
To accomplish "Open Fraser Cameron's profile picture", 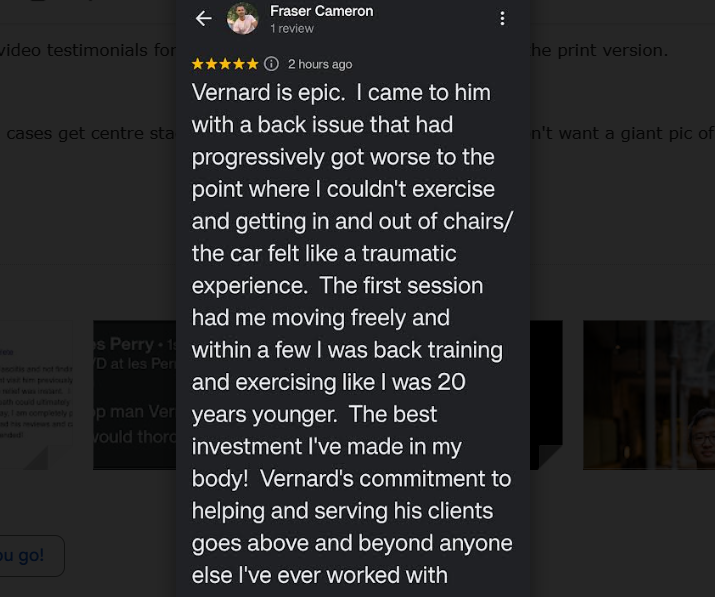I will [x=242, y=18].
